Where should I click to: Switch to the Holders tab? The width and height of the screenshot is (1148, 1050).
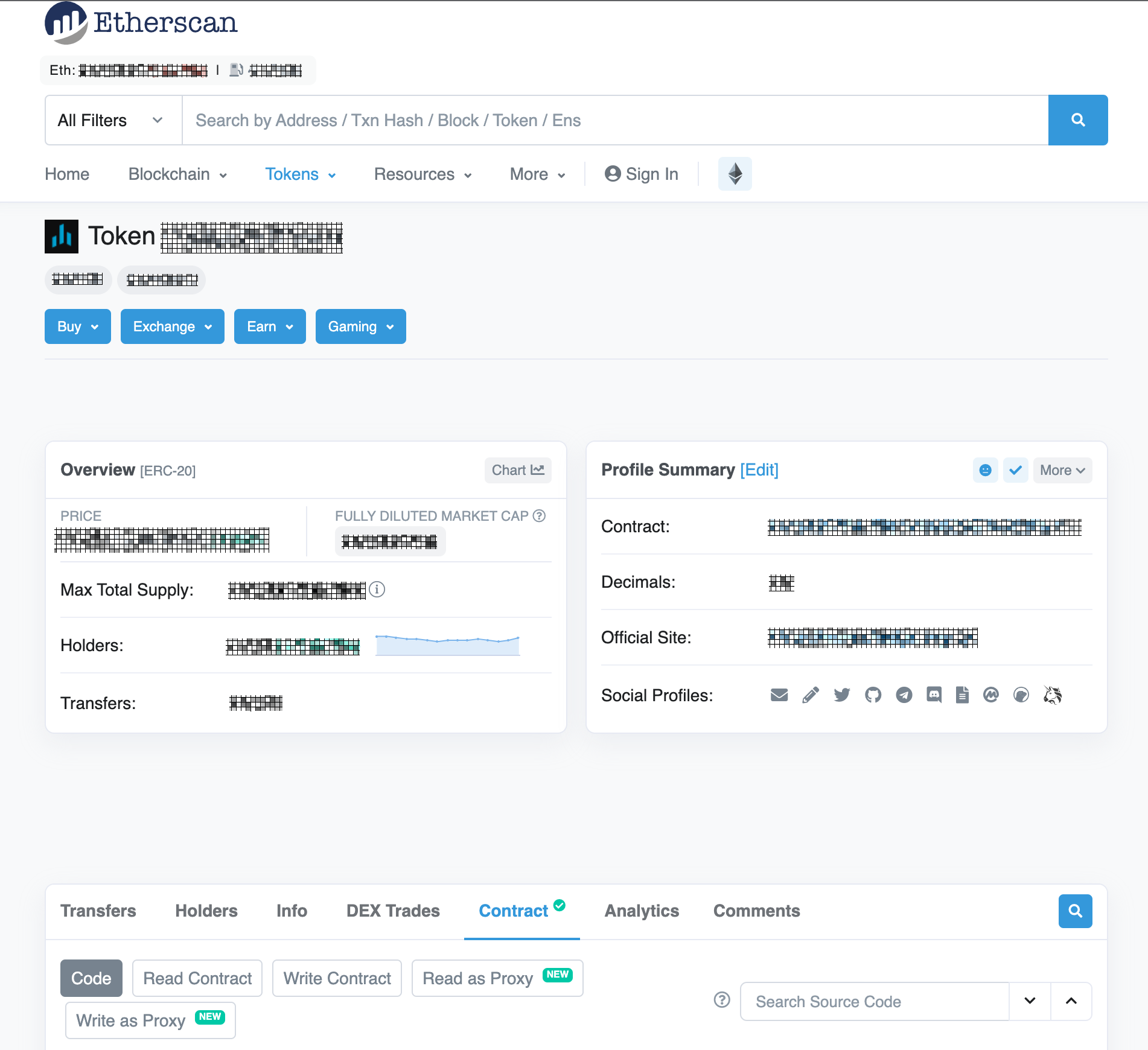coord(206,911)
